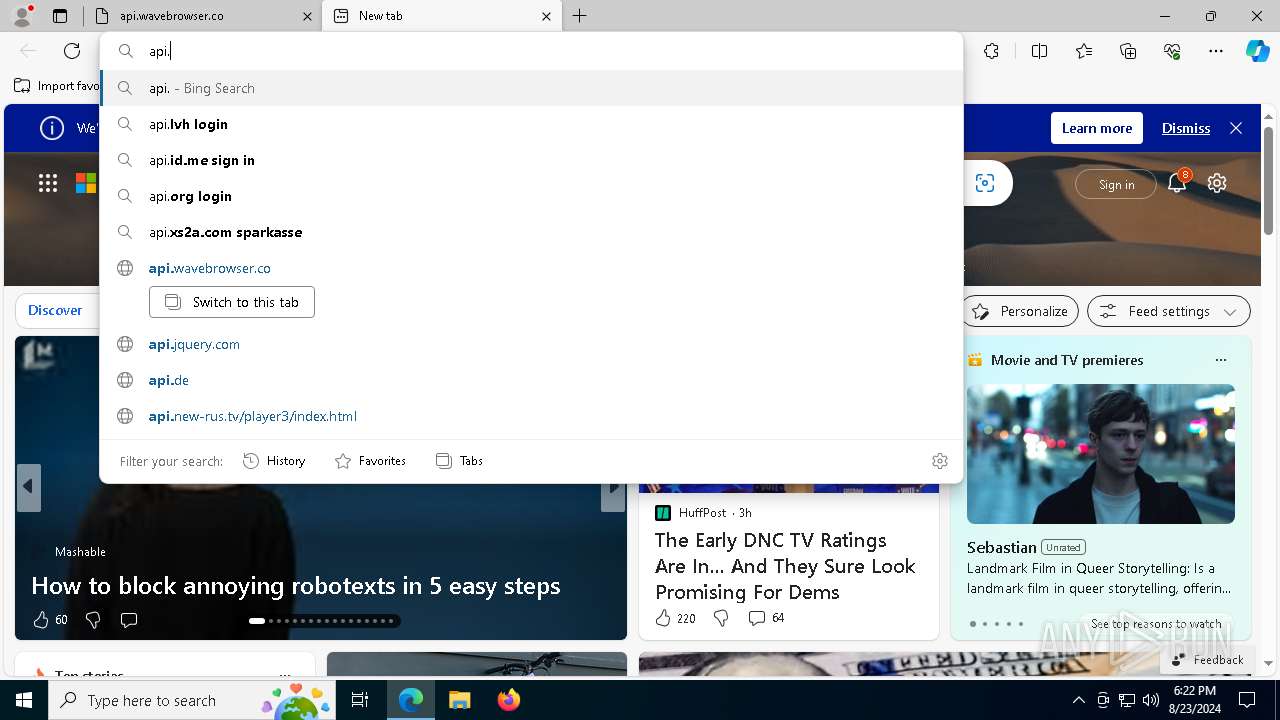Image resolution: width=1280 pixels, height=720 pixels.
Task: Click the Learn more button
Action: coord(1097,128)
